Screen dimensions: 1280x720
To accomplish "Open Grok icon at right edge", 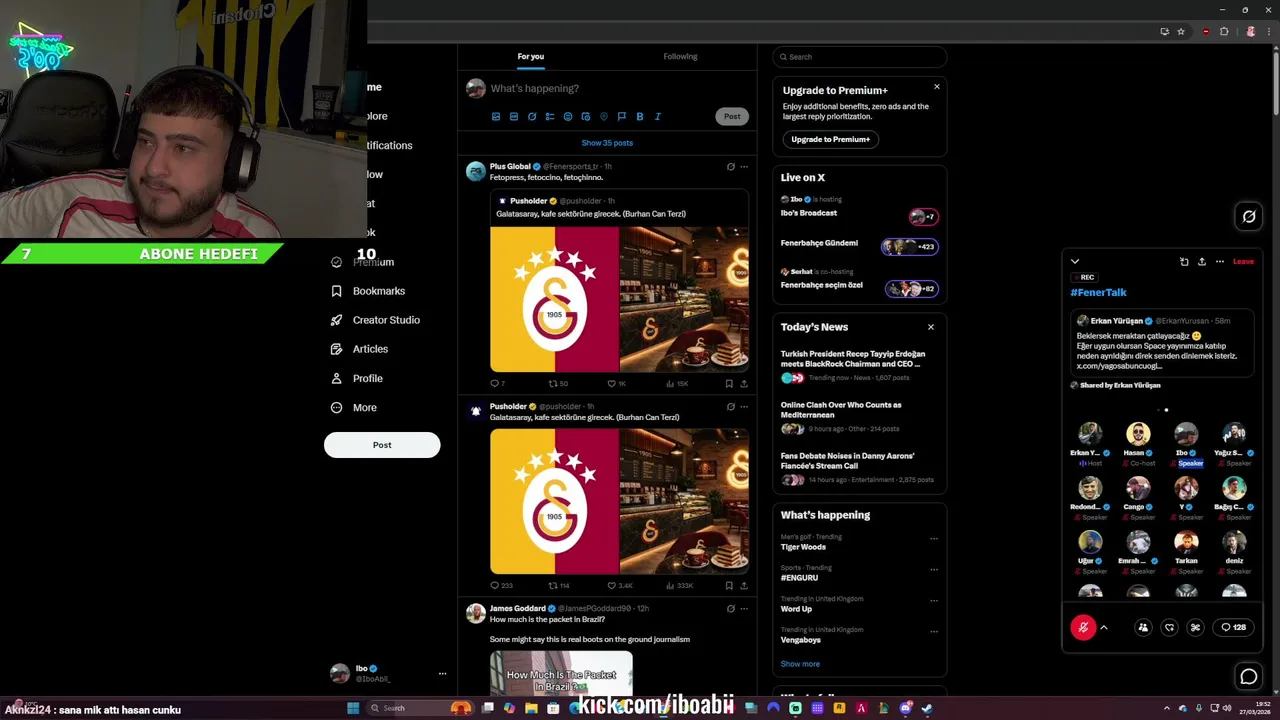I will click(1249, 216).
